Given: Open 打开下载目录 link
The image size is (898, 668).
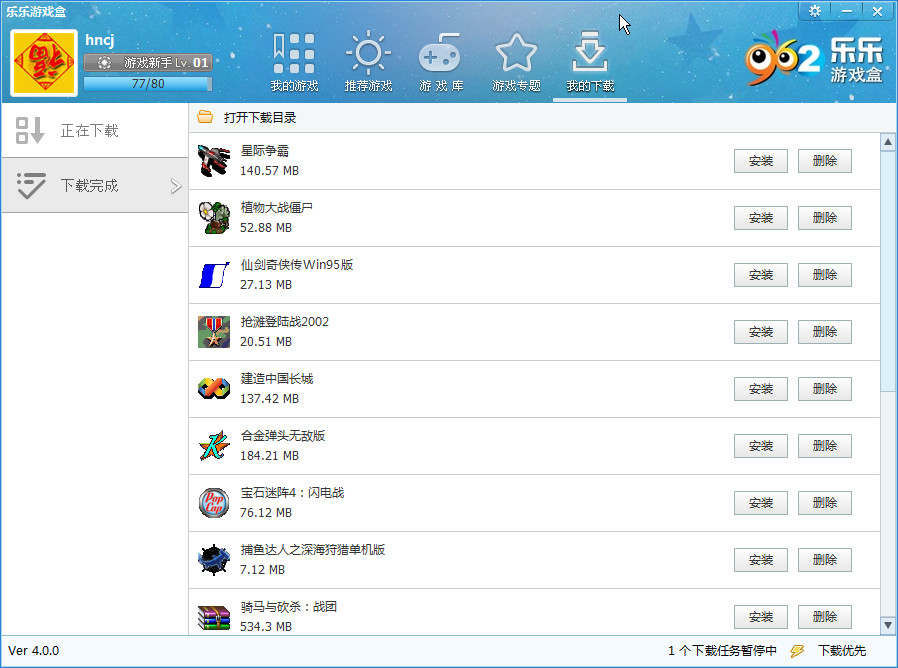Looking at the screenshot, I should click(259, 117).
